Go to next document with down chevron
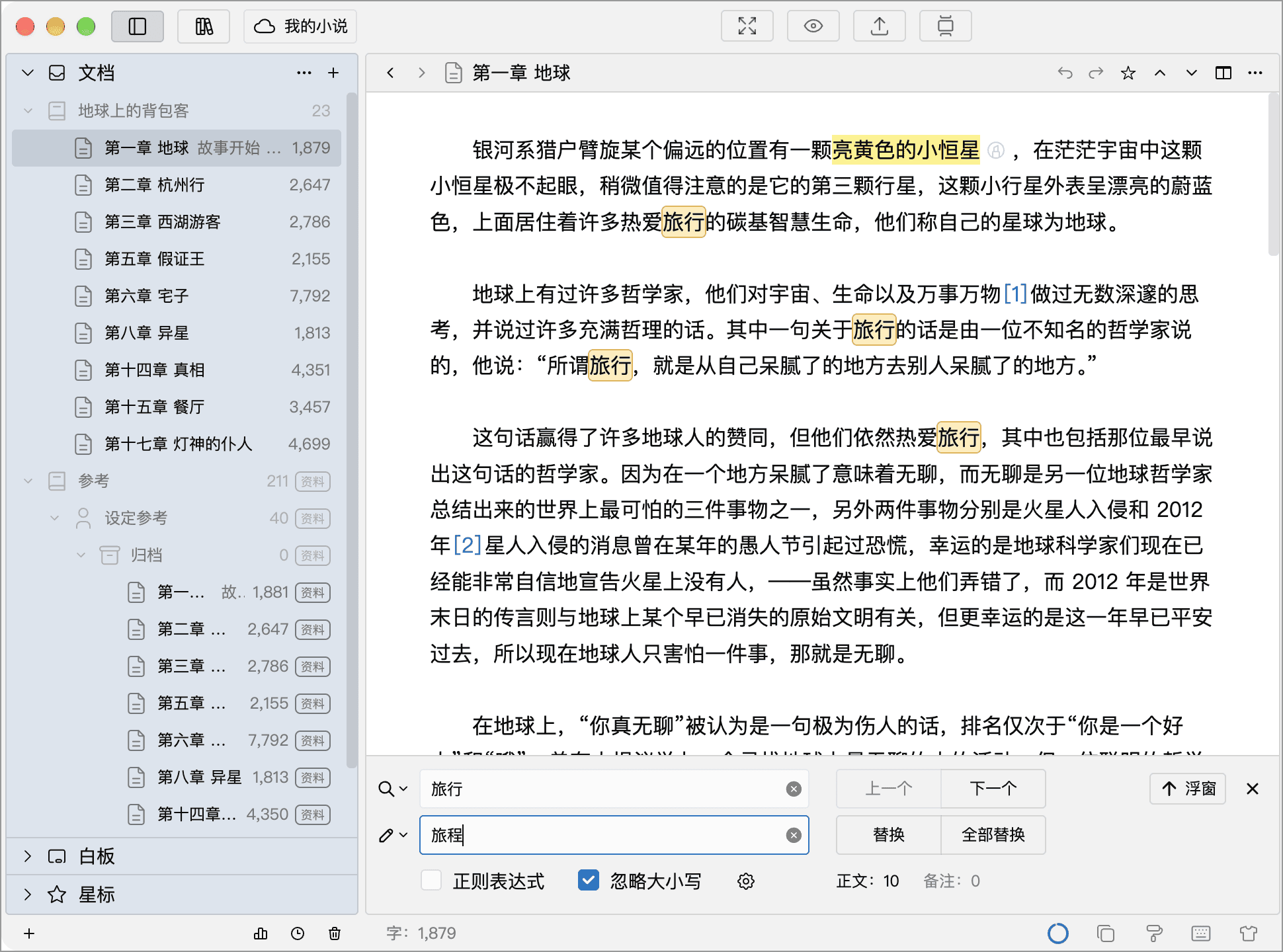 click(1192, 73)
